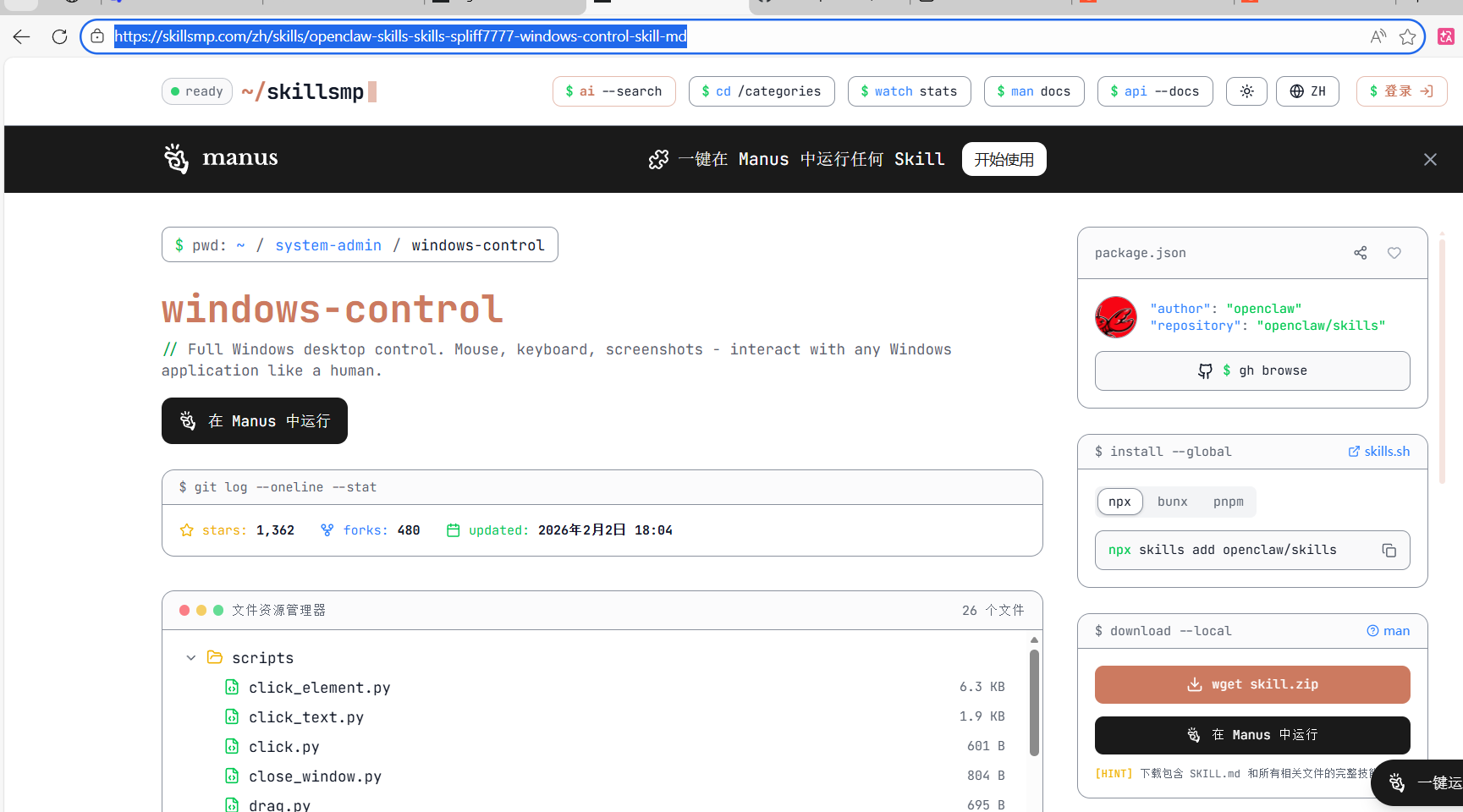Go to skillsmp home logo
Viewport: 1463px width, 812px height.
(309, 91)
